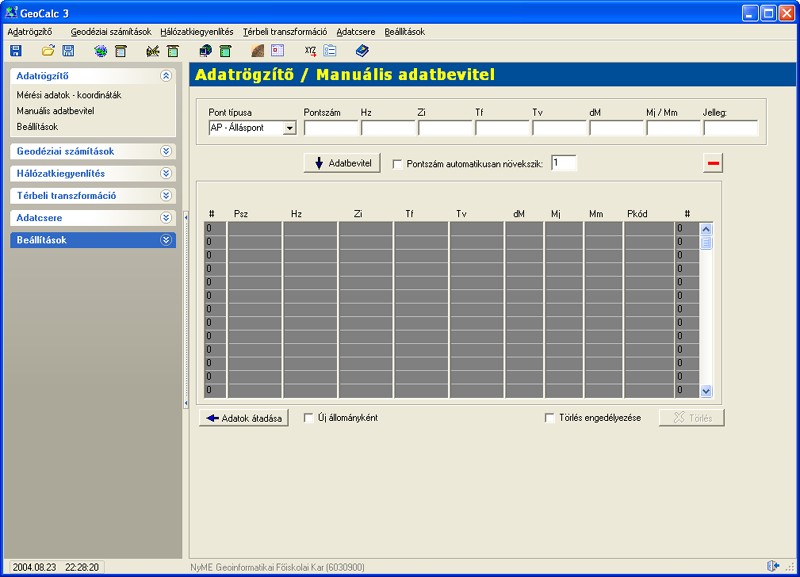The height and width of the screenshot is (577, 800).
Task: Click the grid with red point icon
Action: pyautogui.click(x=278, y=51)
